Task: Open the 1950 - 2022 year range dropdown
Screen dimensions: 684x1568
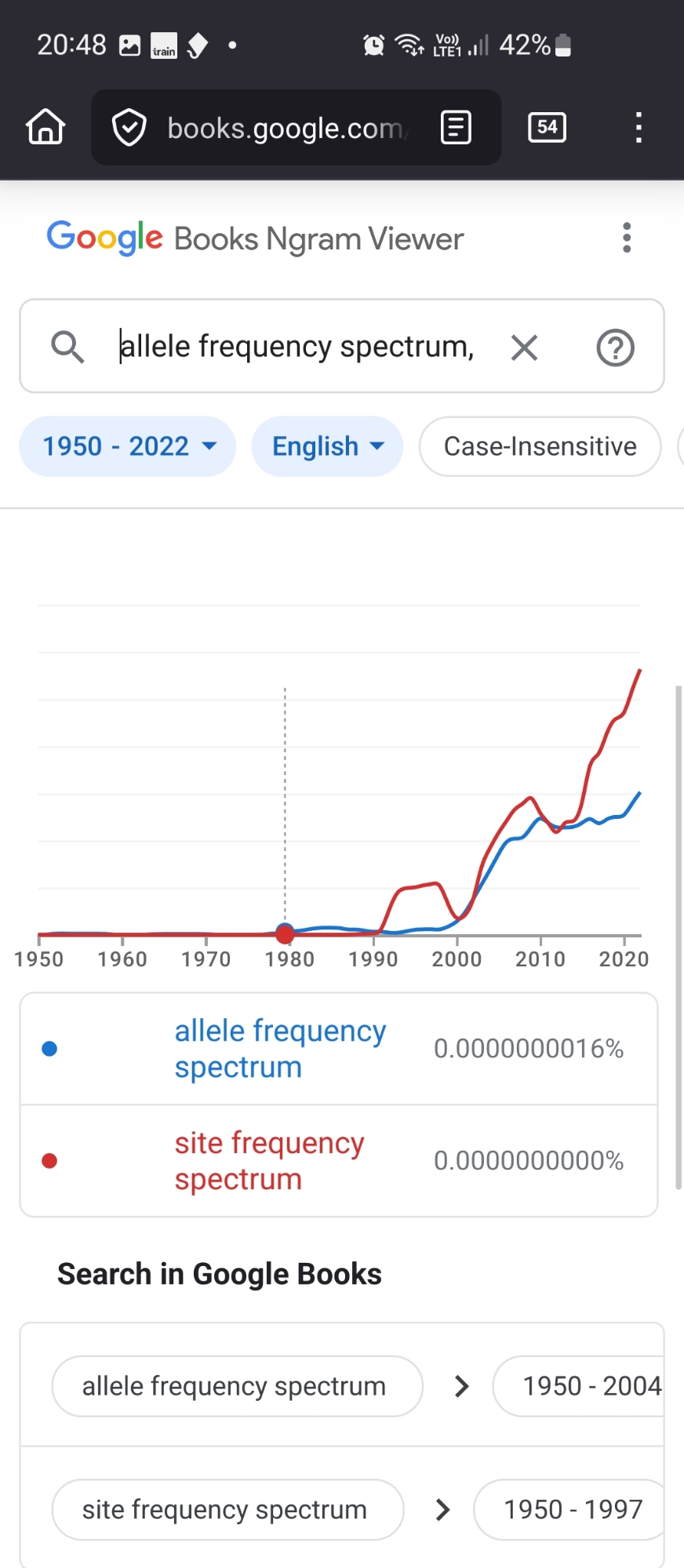Action: [128, 446]
